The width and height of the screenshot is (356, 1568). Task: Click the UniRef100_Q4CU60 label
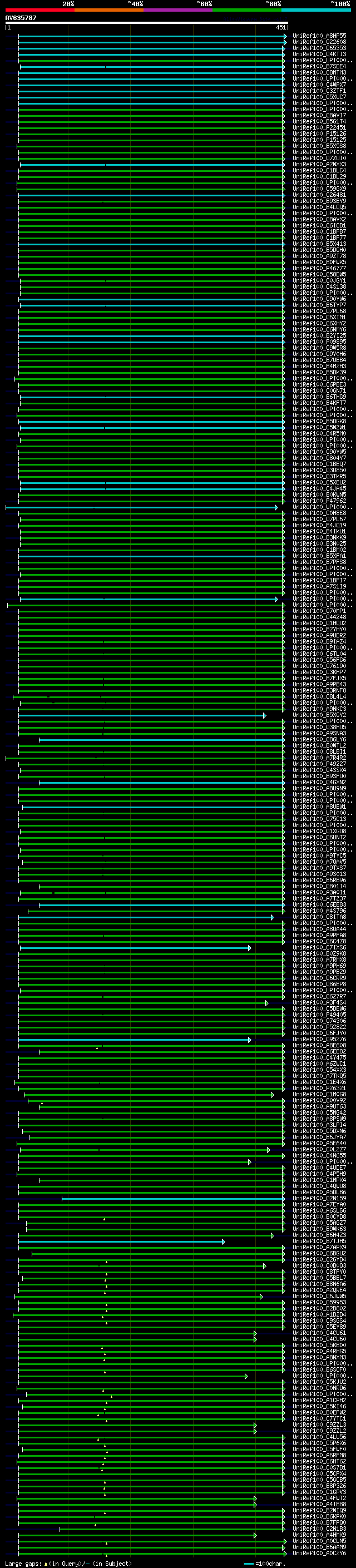(319, 1339)
